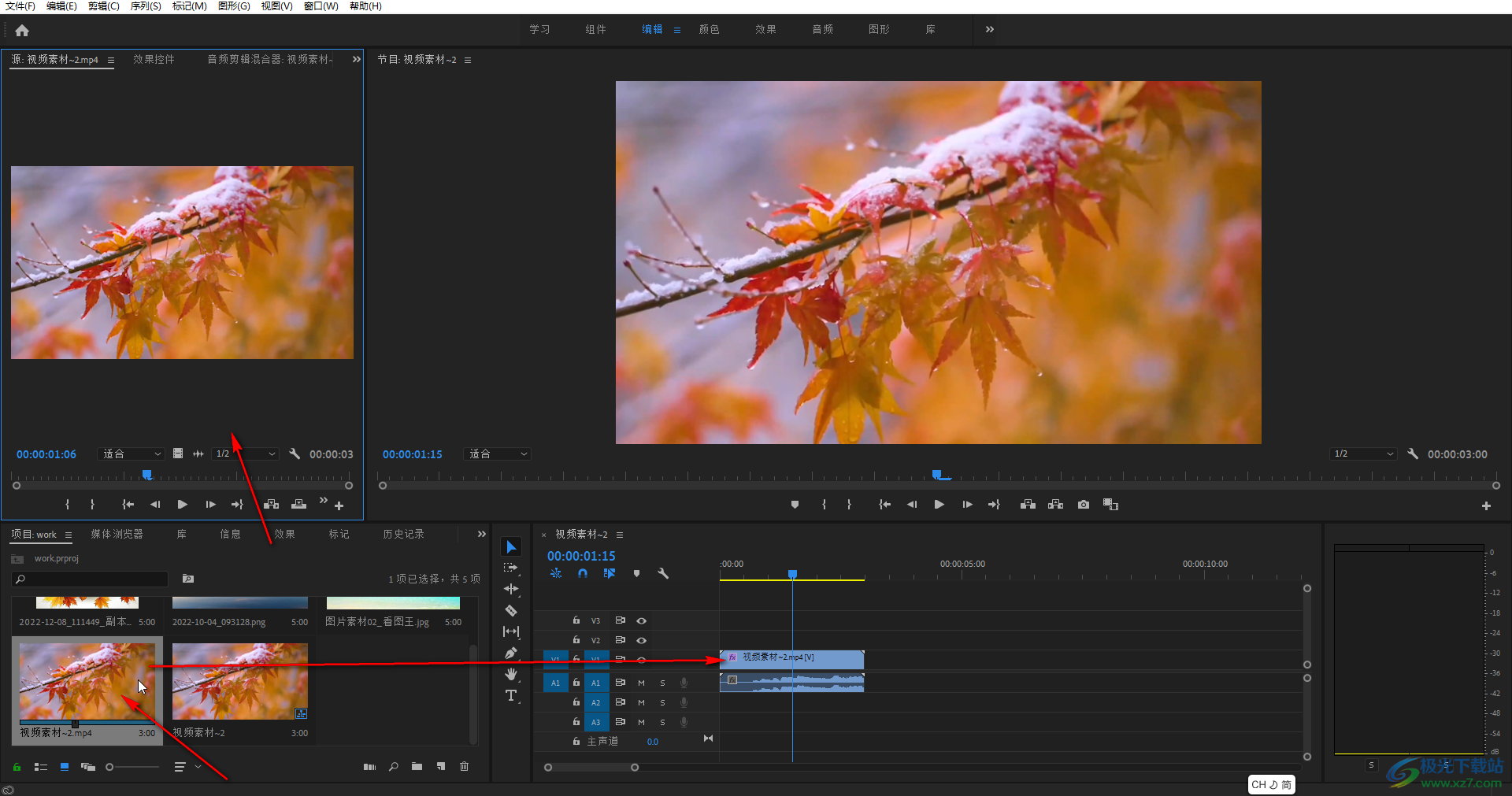
Task: Open Comparison View in Program monitor
Action: (x=1111, y=505)
